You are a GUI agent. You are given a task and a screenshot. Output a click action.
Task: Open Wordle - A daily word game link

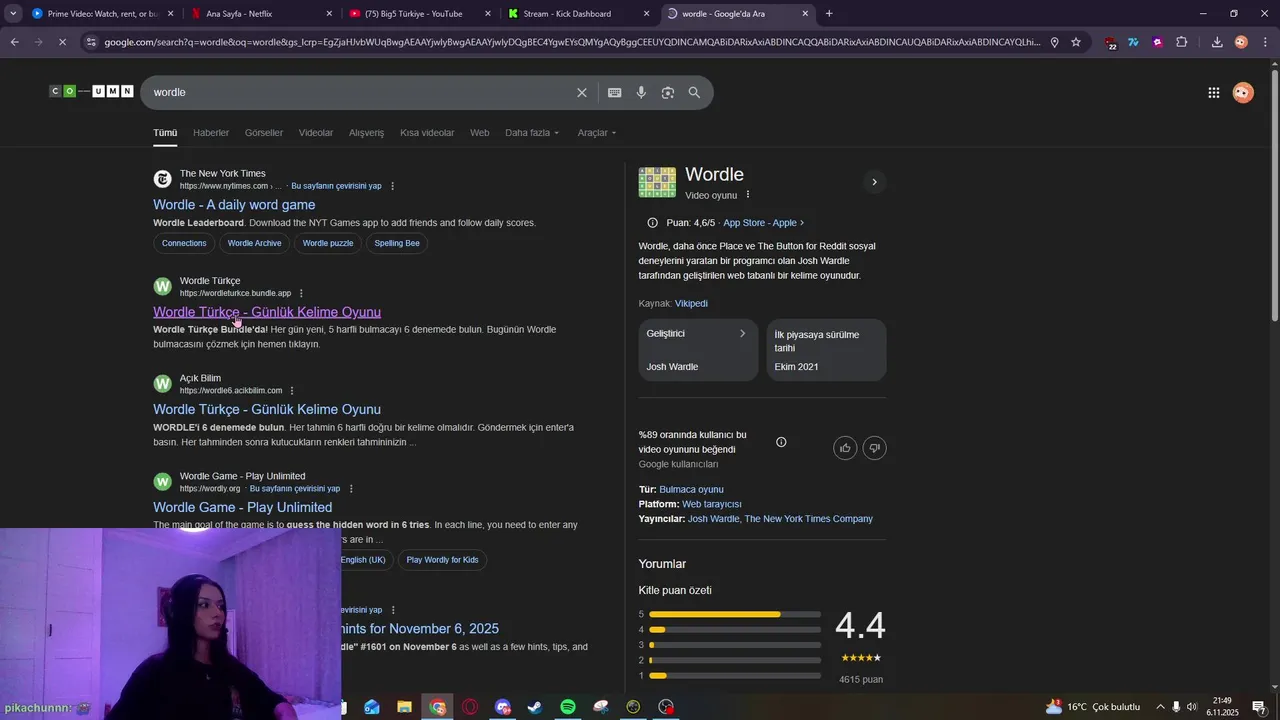coord(234,205)
